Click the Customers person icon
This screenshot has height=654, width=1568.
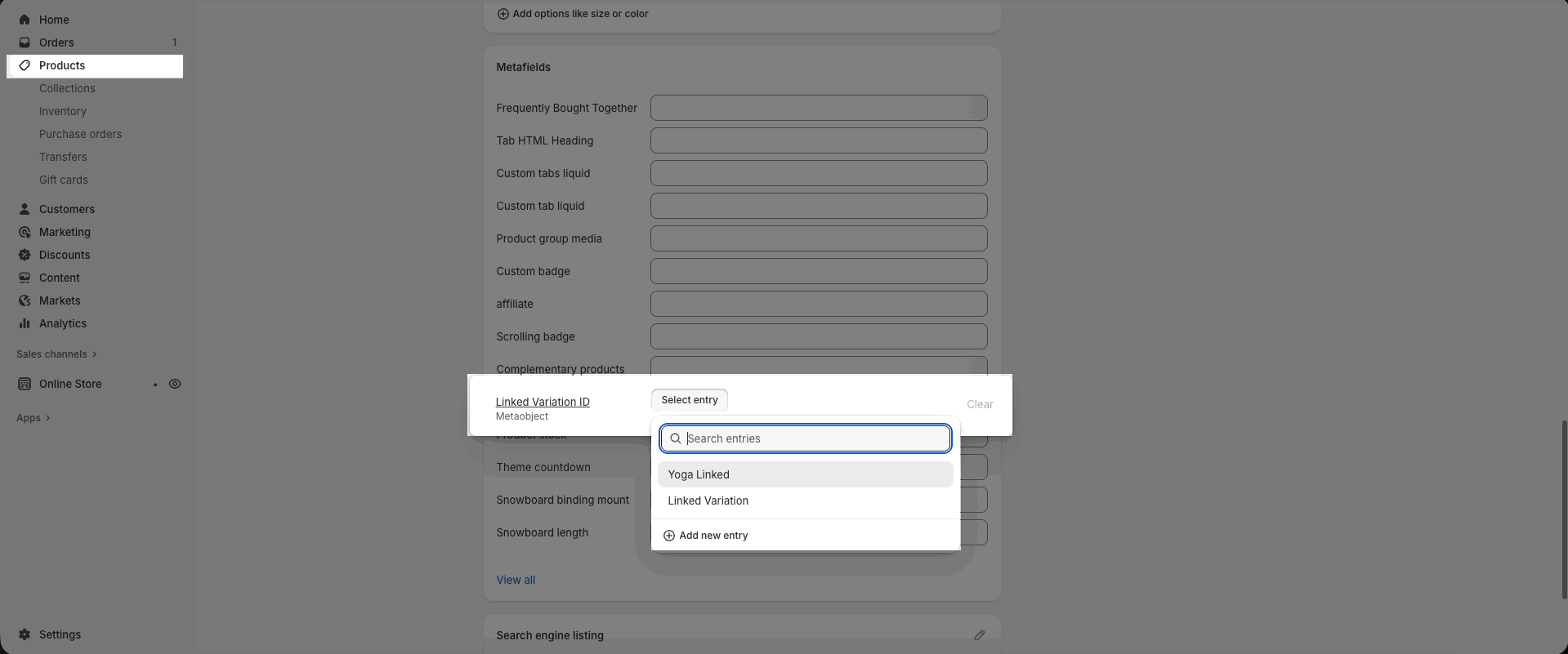25,209
